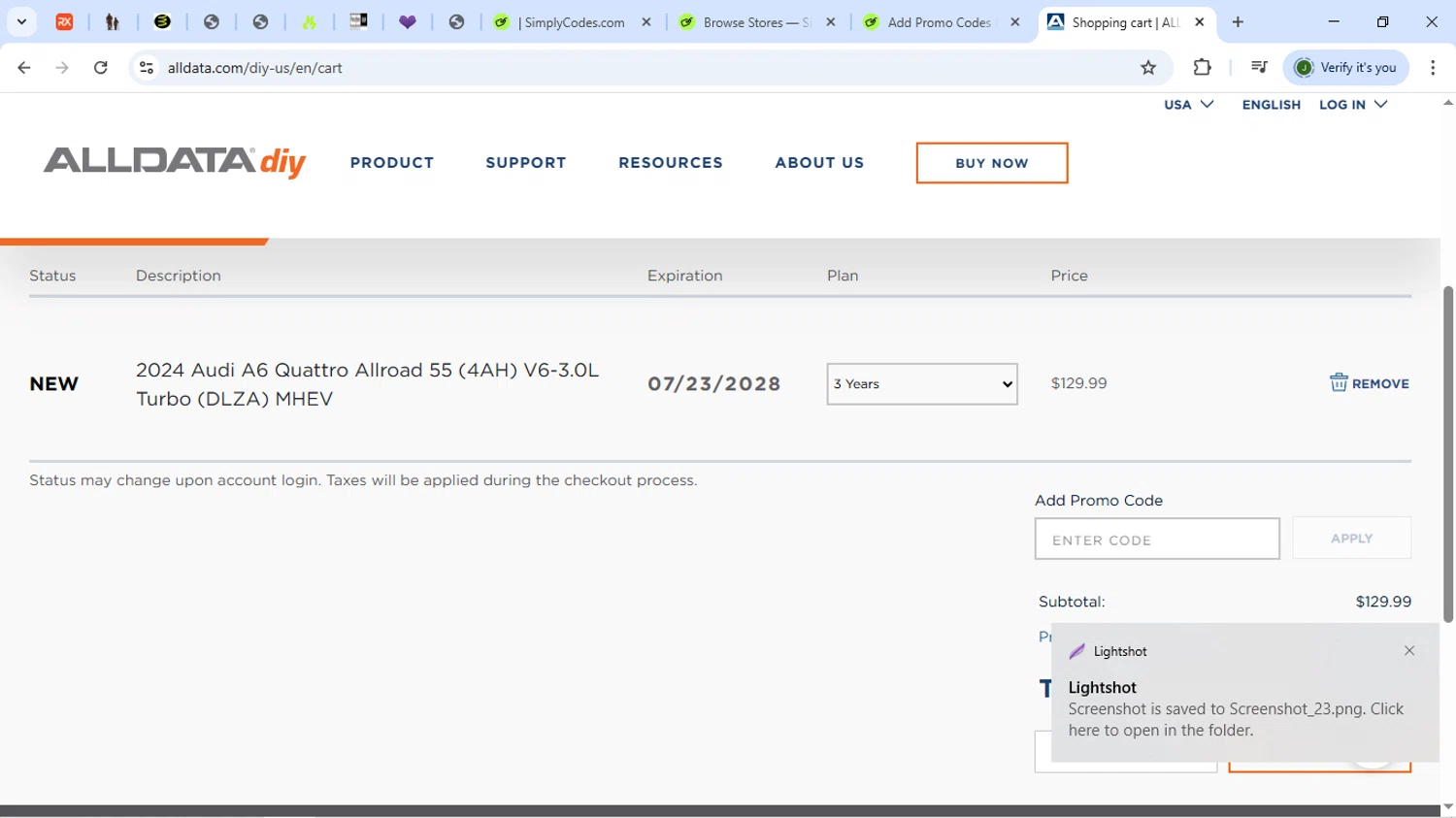Viewport: 1456px width, 818px height.
Task: Switch to the purple heart pinned tab
Action: click(x=408, y=21)
